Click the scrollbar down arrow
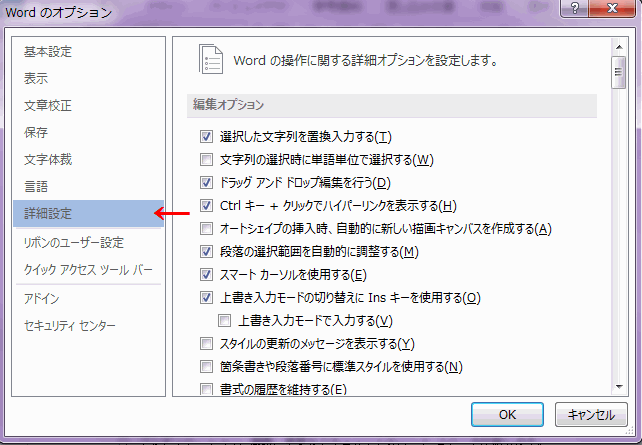The height and width of the screenshot is (445, 642). tap(619, 386)
